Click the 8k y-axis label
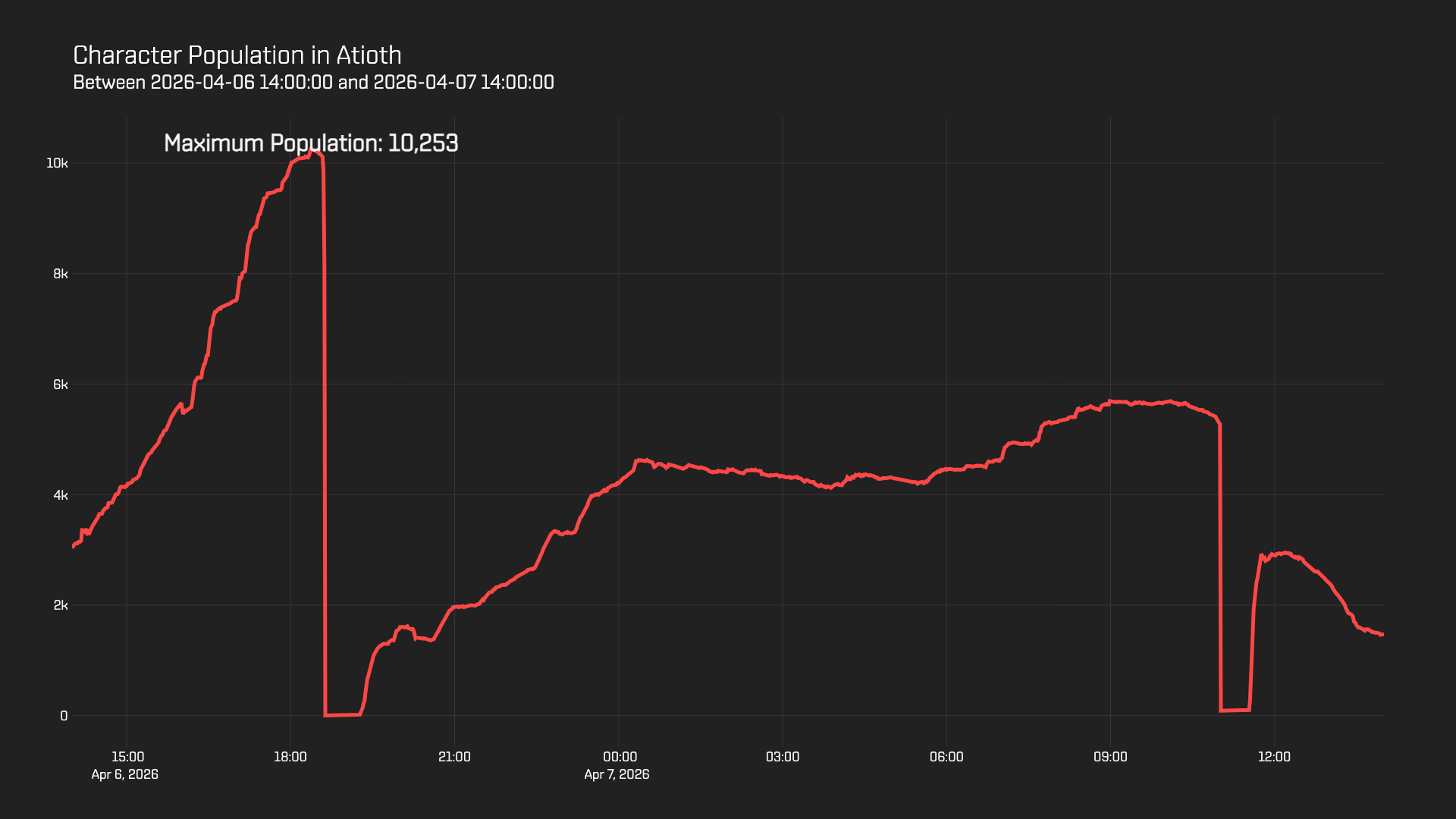This screenshot has height=819, width=1456. 60,274
